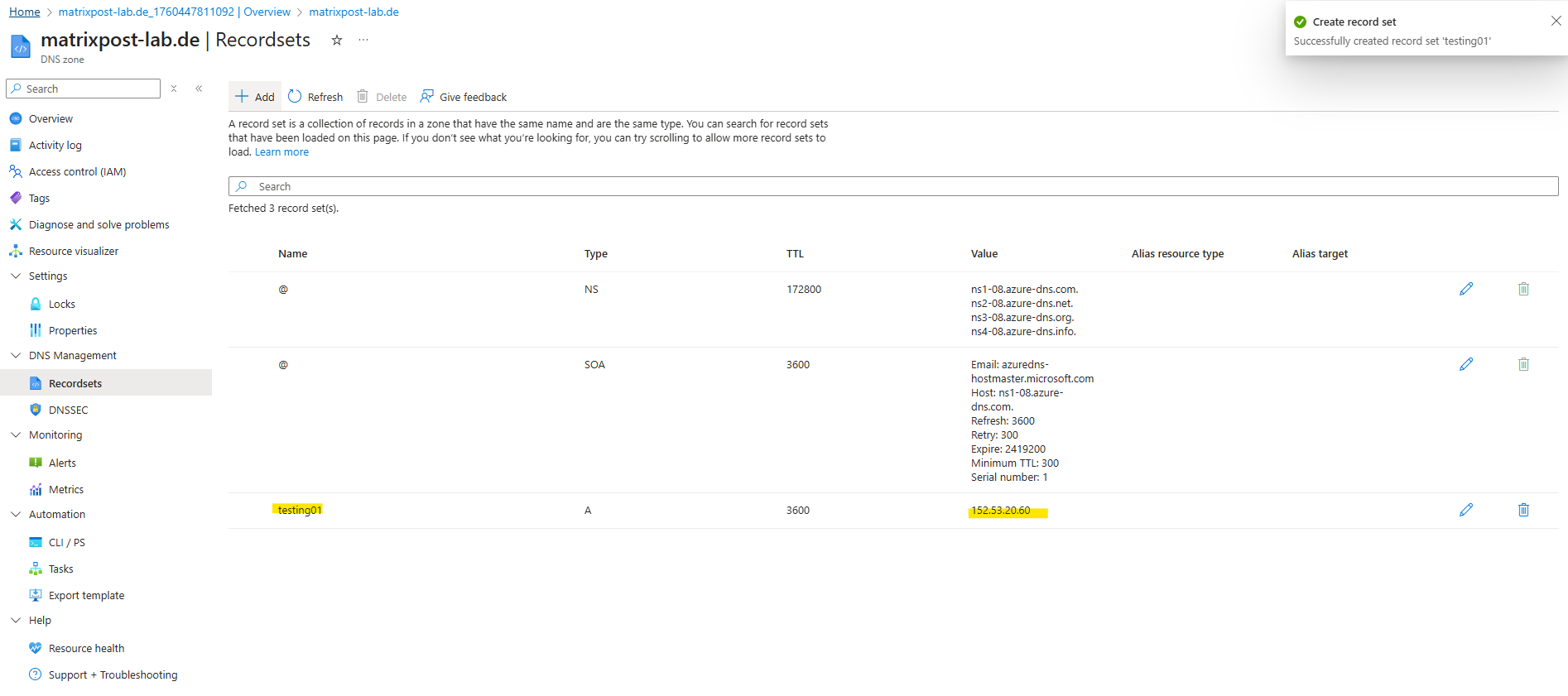Click the Alerts icon
Viewport: 1568px width, 696px height.
pyautogui.click(x=36, y=463)
